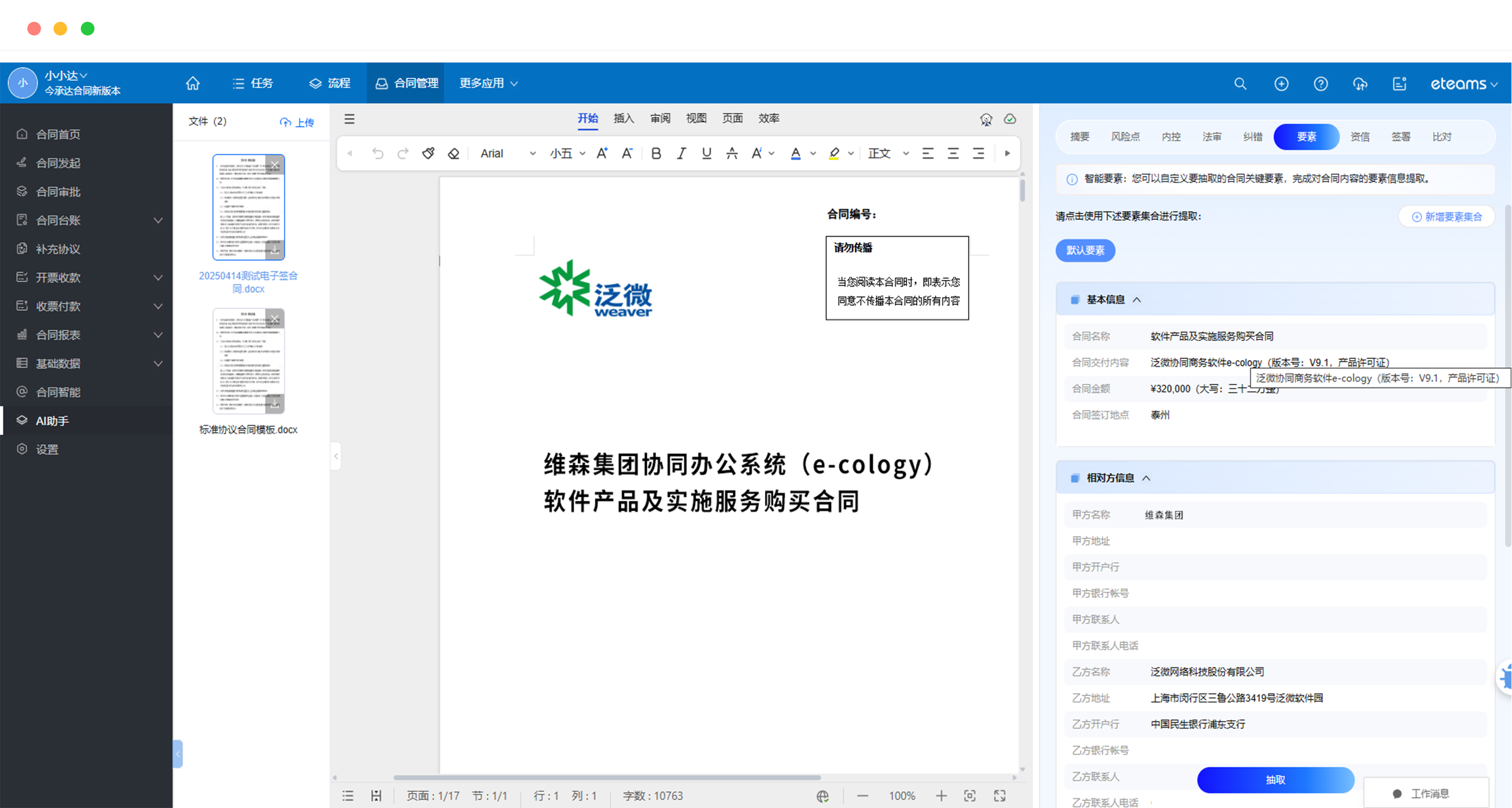Screen dimensions: 1512x808
Task: Align text center
Action: click(953, 153)
